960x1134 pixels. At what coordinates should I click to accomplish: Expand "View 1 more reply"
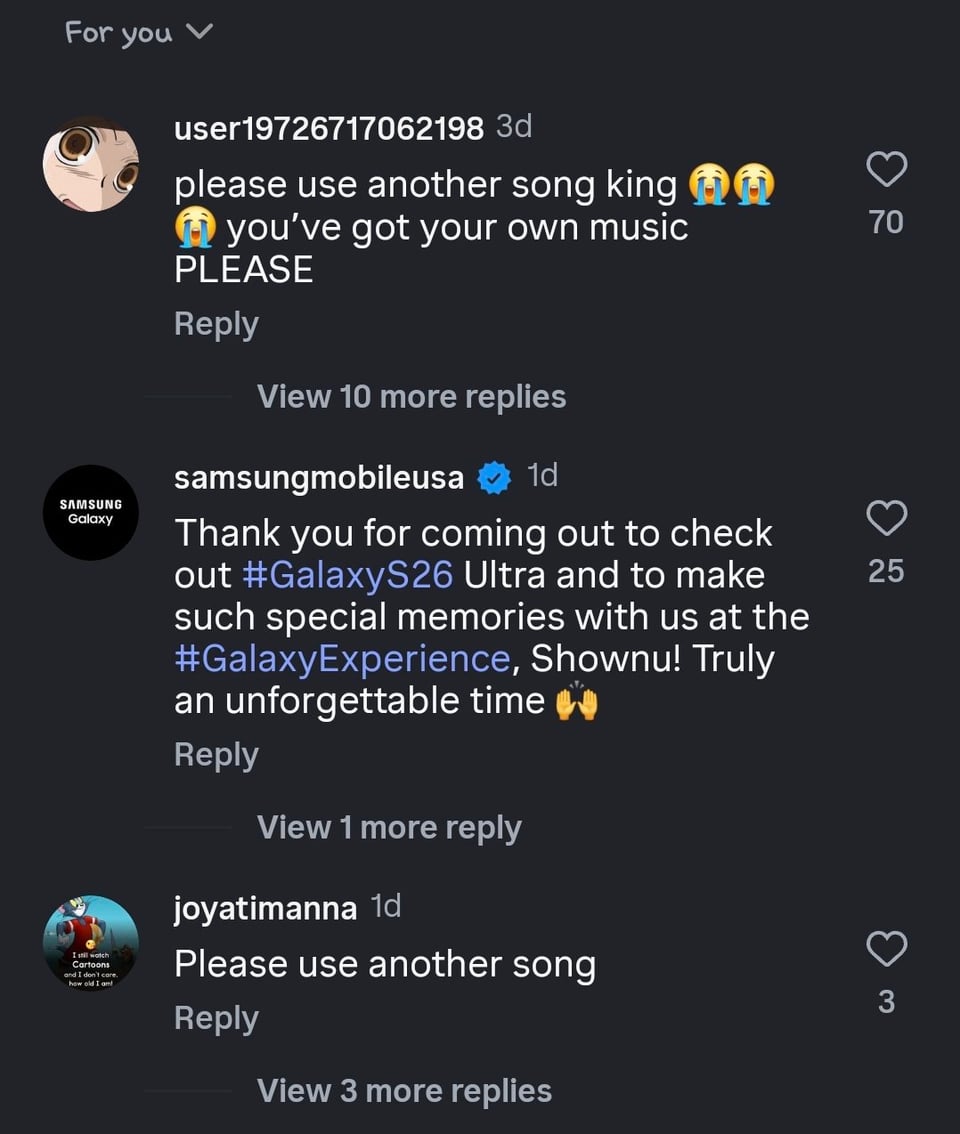click(389, 828)
